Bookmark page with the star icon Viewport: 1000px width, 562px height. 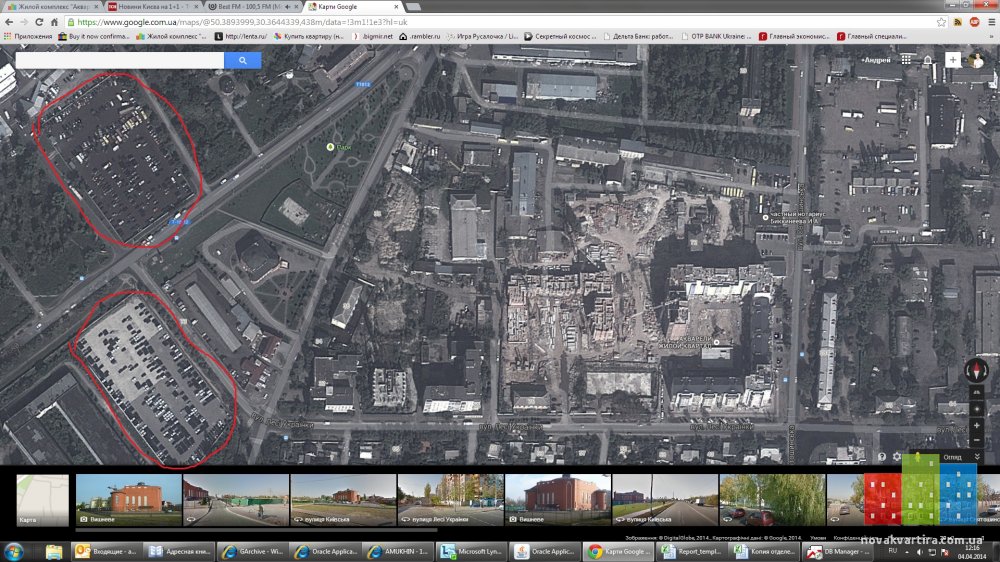tap(941, 22)
